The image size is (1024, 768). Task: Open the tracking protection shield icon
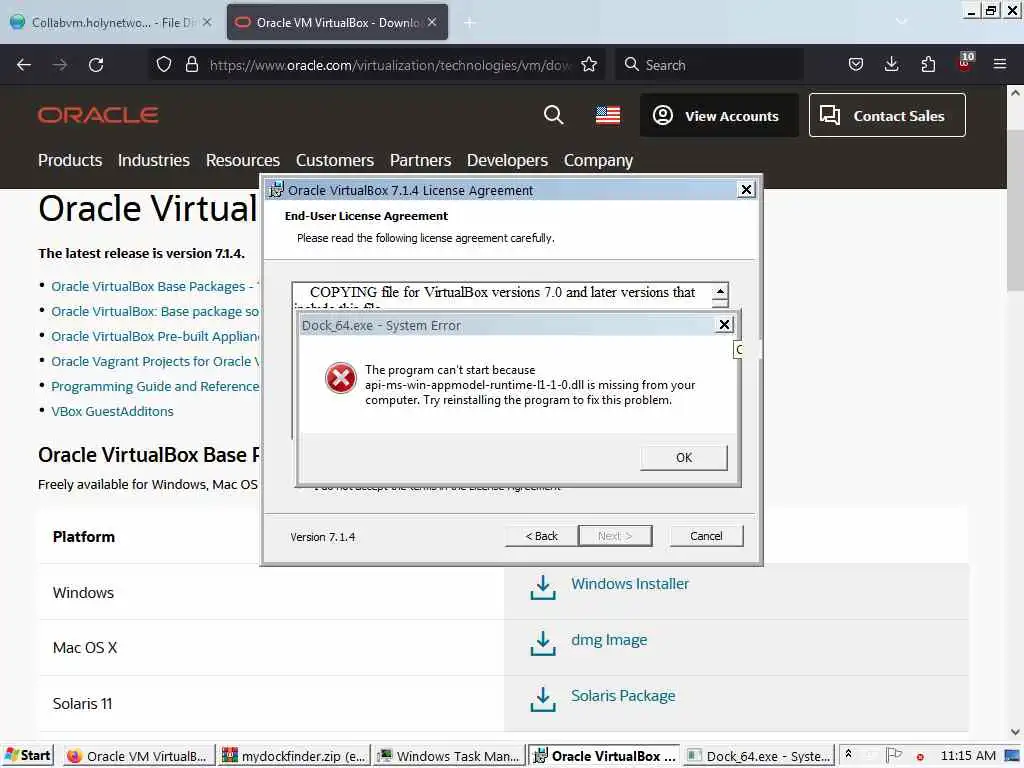(x=164, y=65)
